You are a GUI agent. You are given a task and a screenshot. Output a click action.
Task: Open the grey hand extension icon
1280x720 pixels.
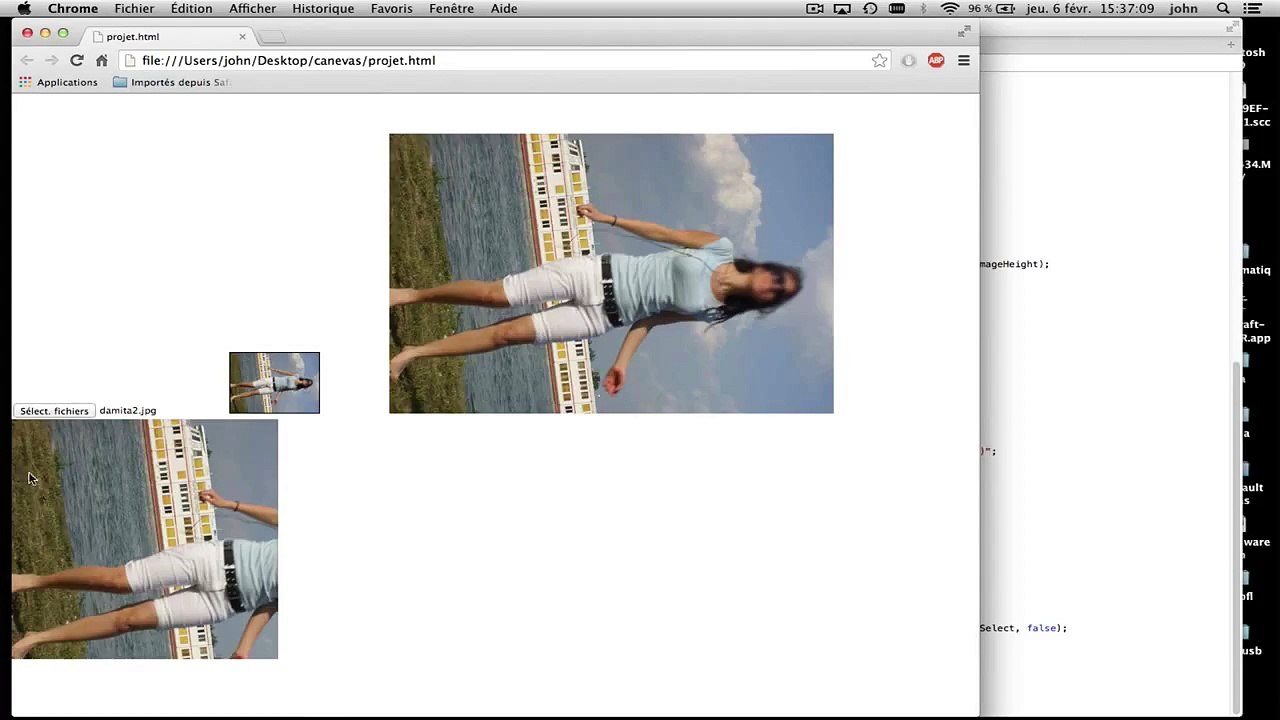coord(908,61)
